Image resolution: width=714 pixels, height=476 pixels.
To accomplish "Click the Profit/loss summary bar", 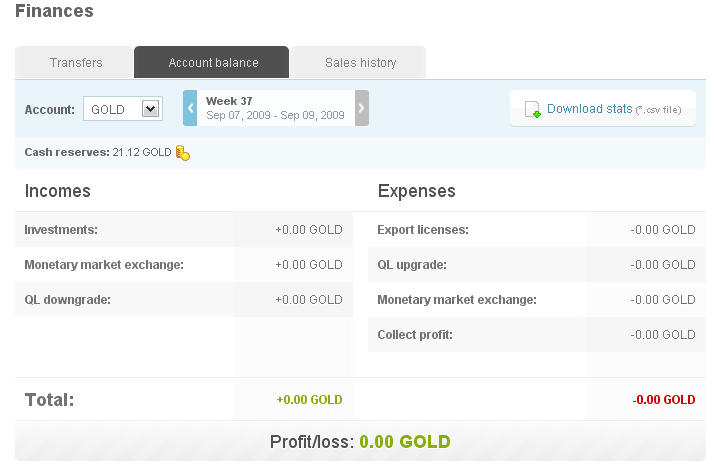I will [x=360, y=442].
